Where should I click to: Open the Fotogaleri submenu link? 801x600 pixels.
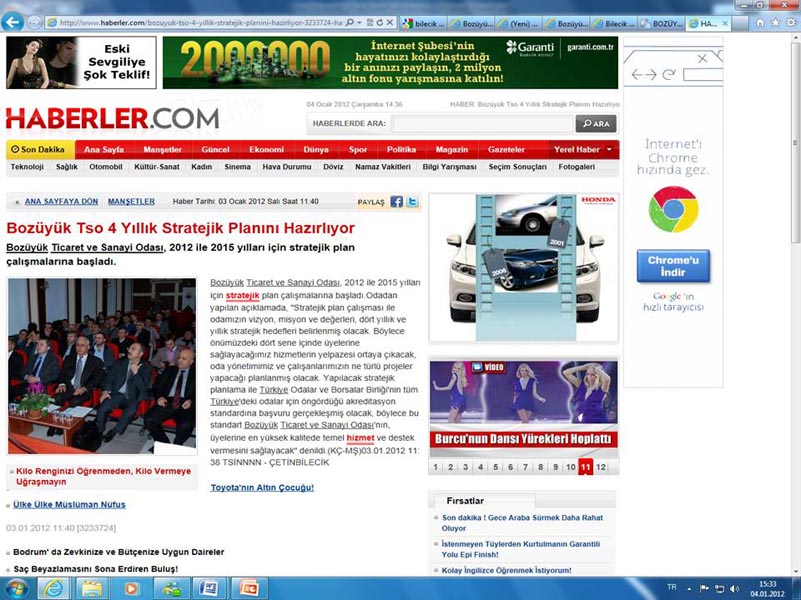coord(576,167)
